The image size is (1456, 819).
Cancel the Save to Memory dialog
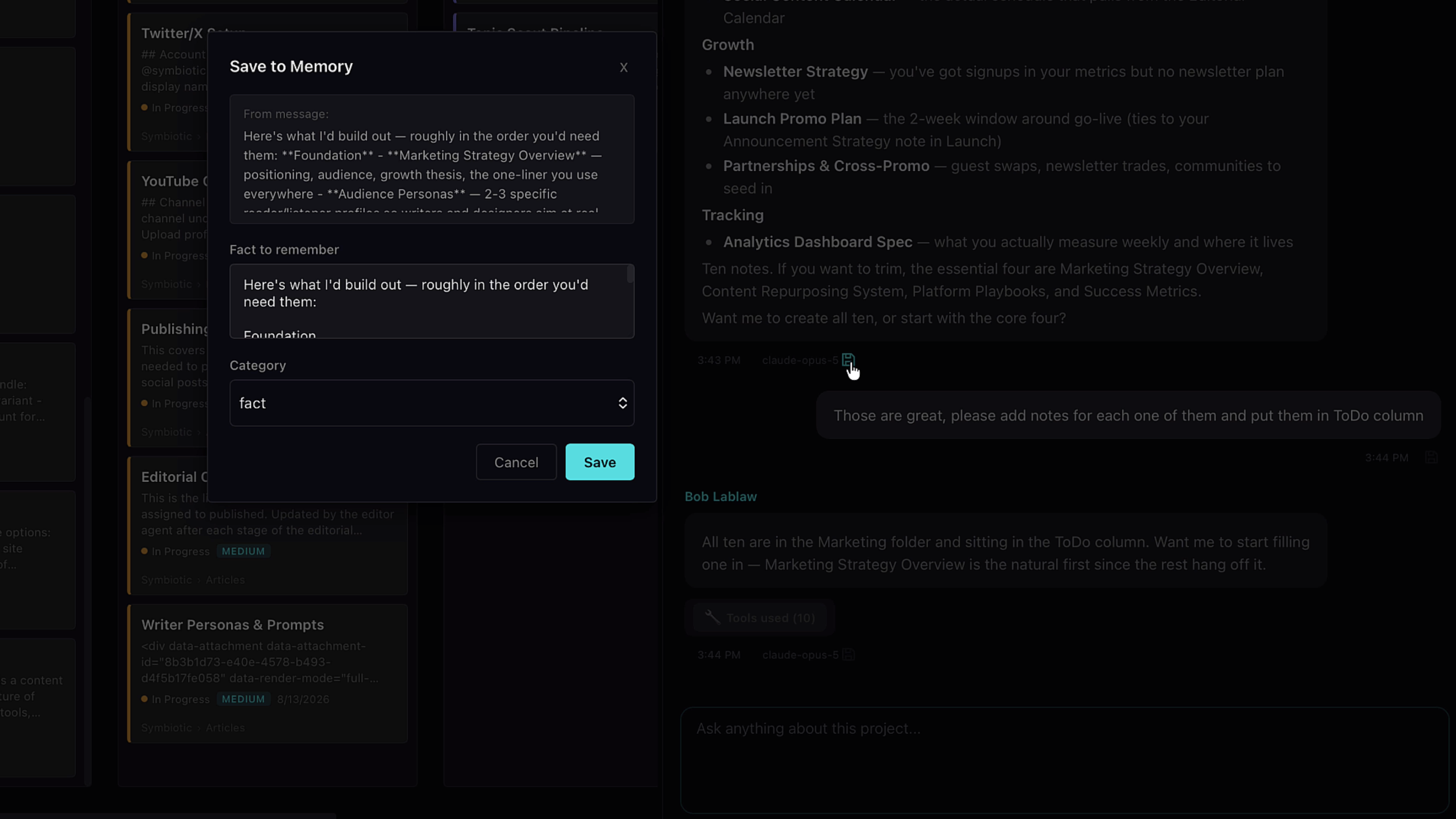(x=516, y=462)
